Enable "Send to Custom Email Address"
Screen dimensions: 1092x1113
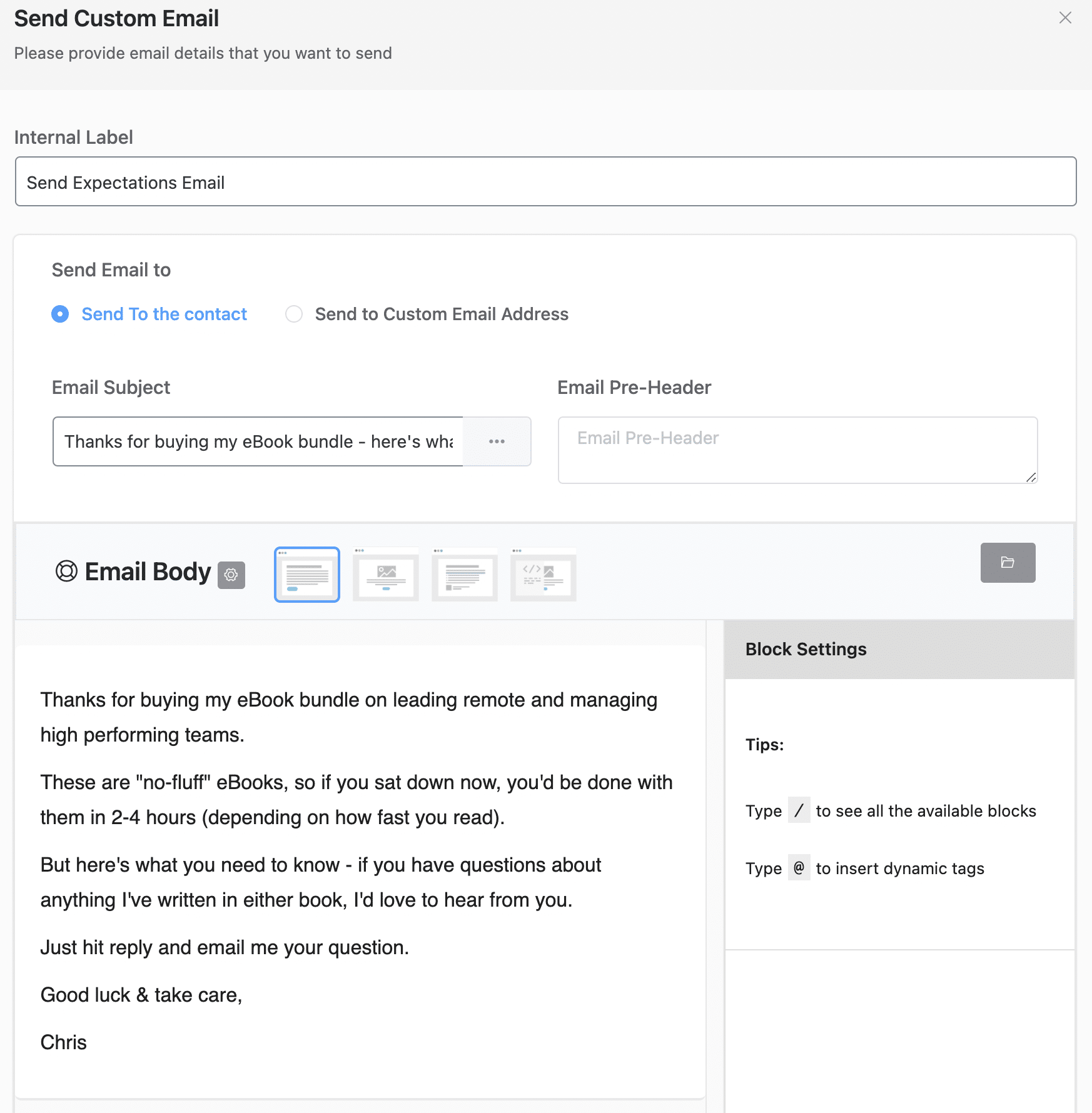[294, 314]
